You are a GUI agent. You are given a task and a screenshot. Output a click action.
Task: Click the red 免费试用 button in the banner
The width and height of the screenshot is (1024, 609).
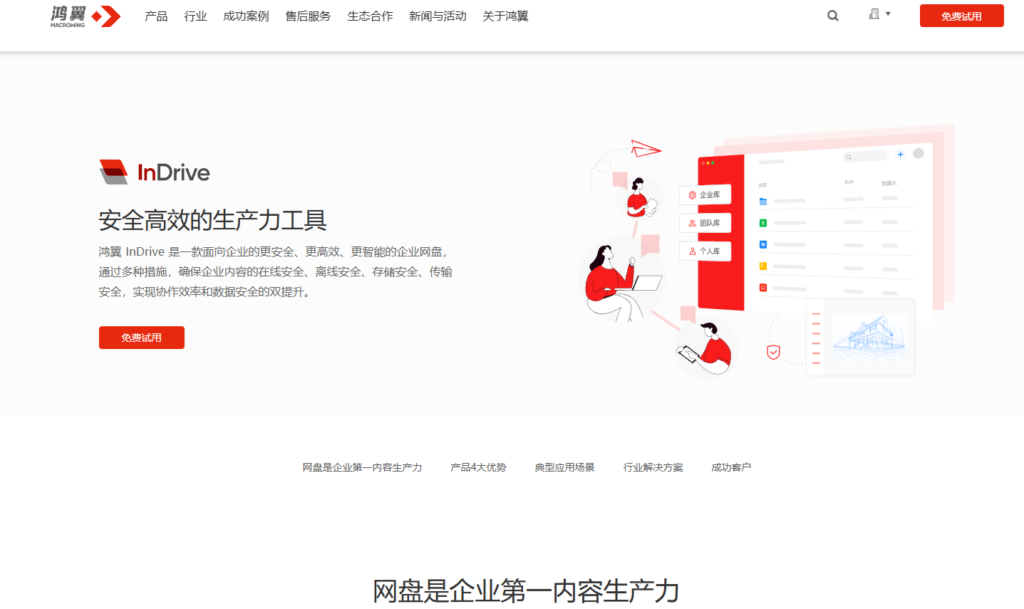(141, 337)
